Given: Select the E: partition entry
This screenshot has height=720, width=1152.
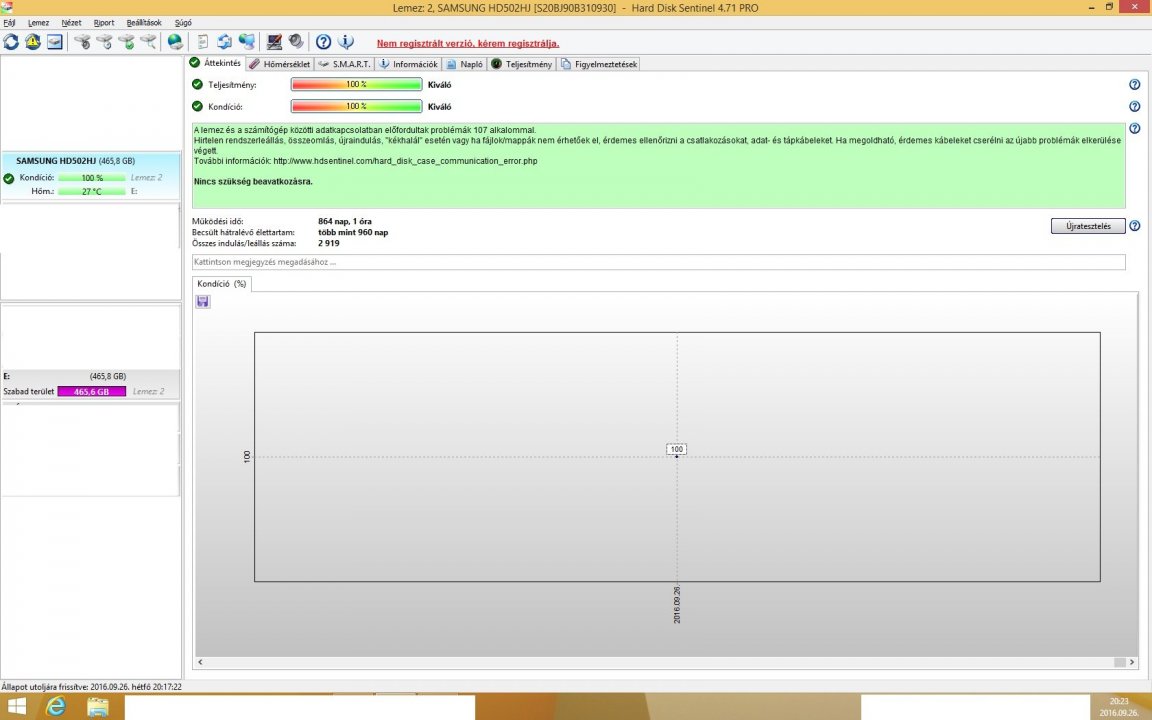Looking at the screenshot, I should tap(90, 384).
